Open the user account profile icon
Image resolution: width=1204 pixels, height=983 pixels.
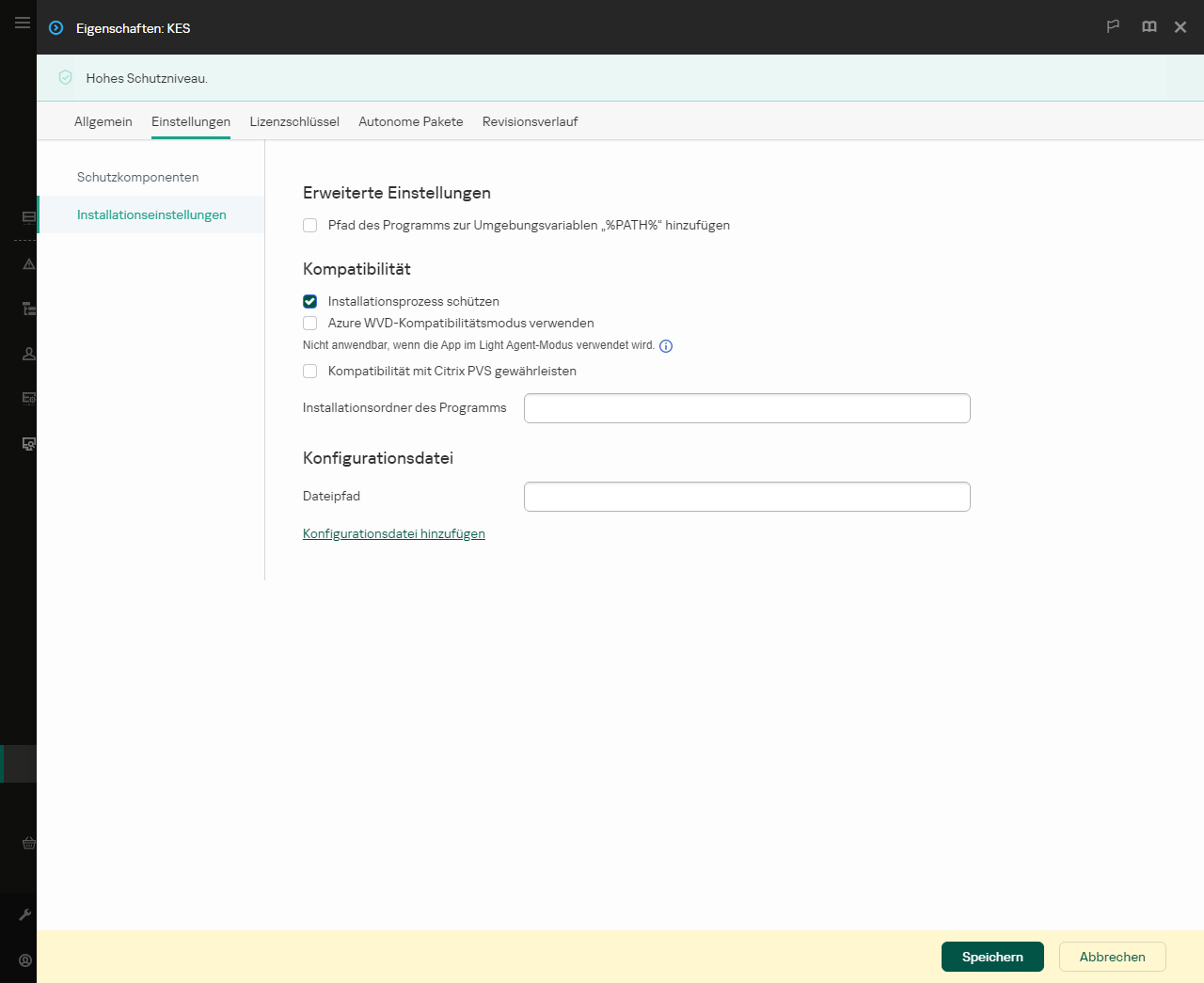24,959
